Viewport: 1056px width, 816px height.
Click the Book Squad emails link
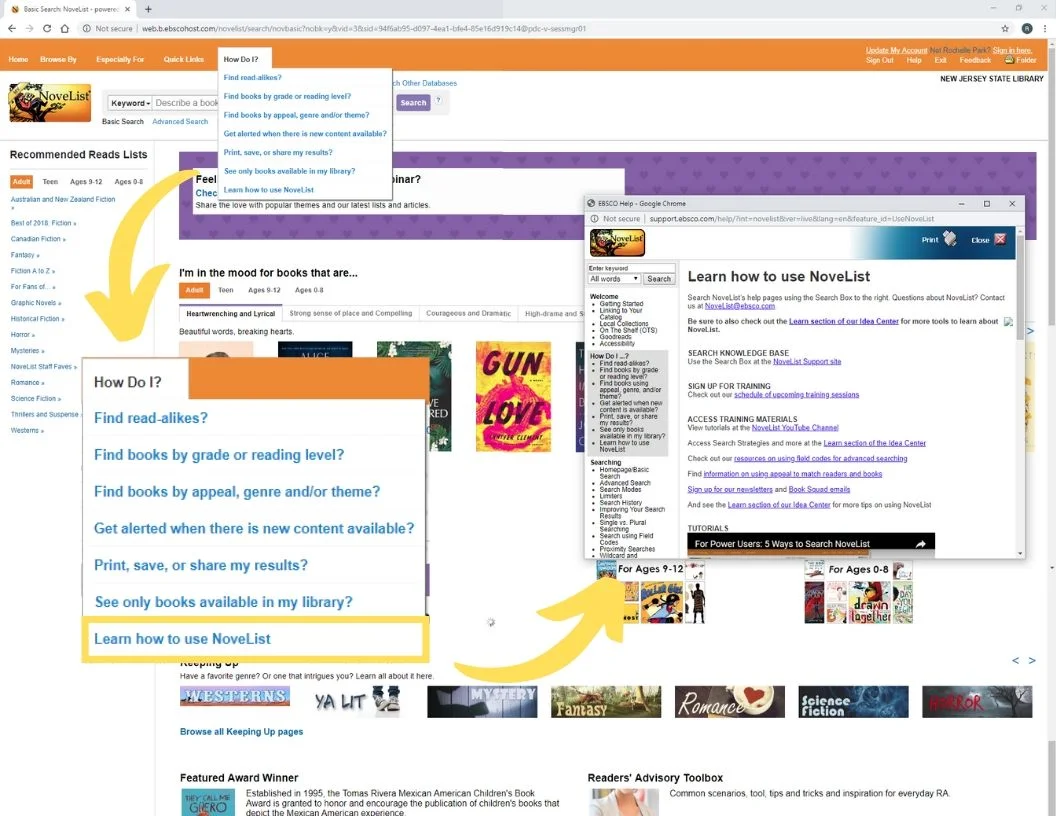click(819, 489)
